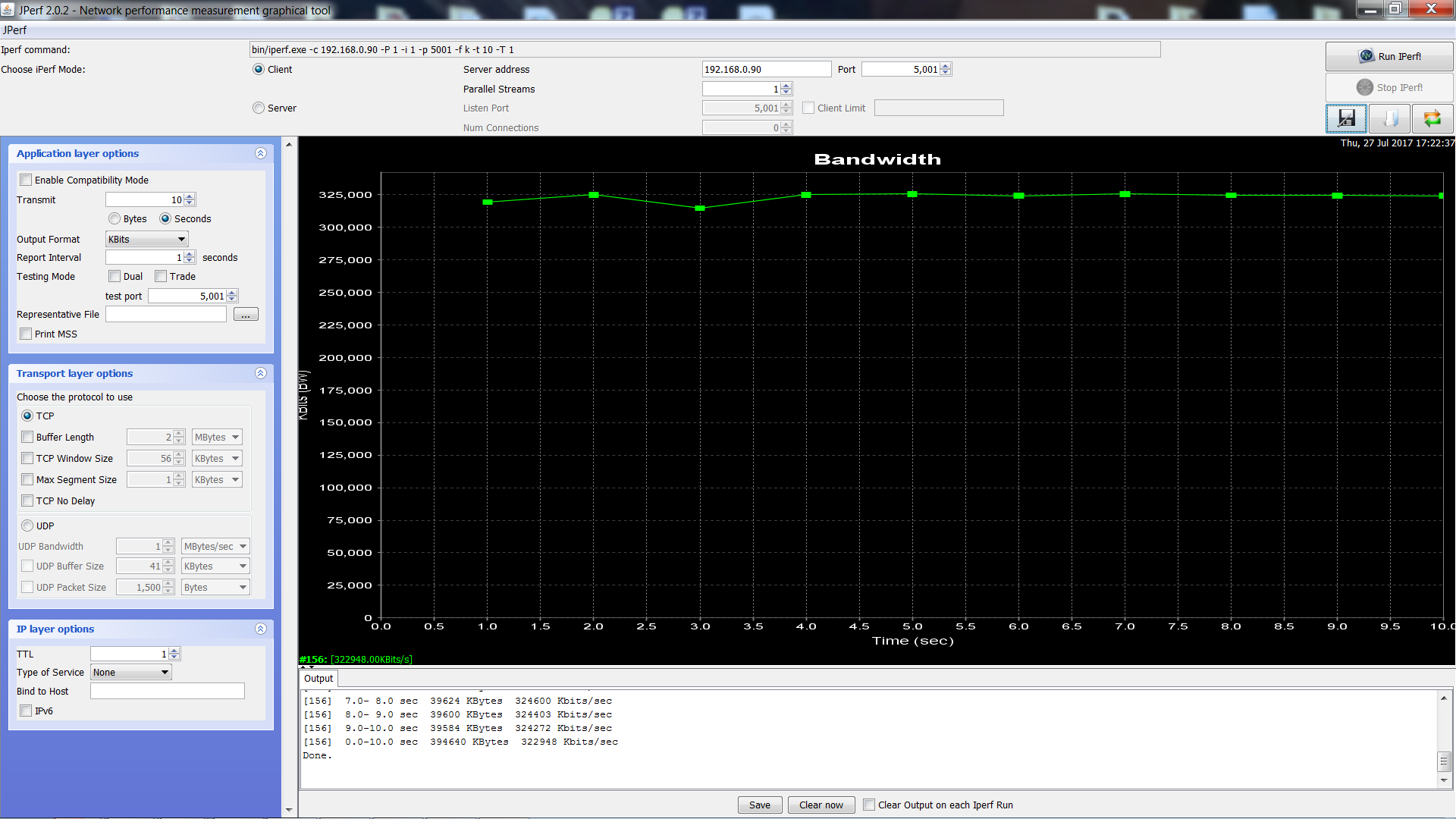Open the Type of Service dropdown
Screen dimensions: 1456x819
click(x=131, y=672)
